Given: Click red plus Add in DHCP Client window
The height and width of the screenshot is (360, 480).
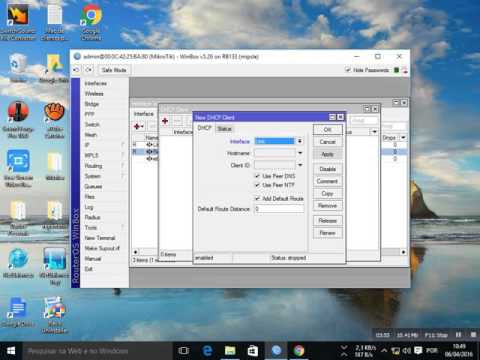Looking at the screenshot, I should pyautogui.click(x=165, y=121).
